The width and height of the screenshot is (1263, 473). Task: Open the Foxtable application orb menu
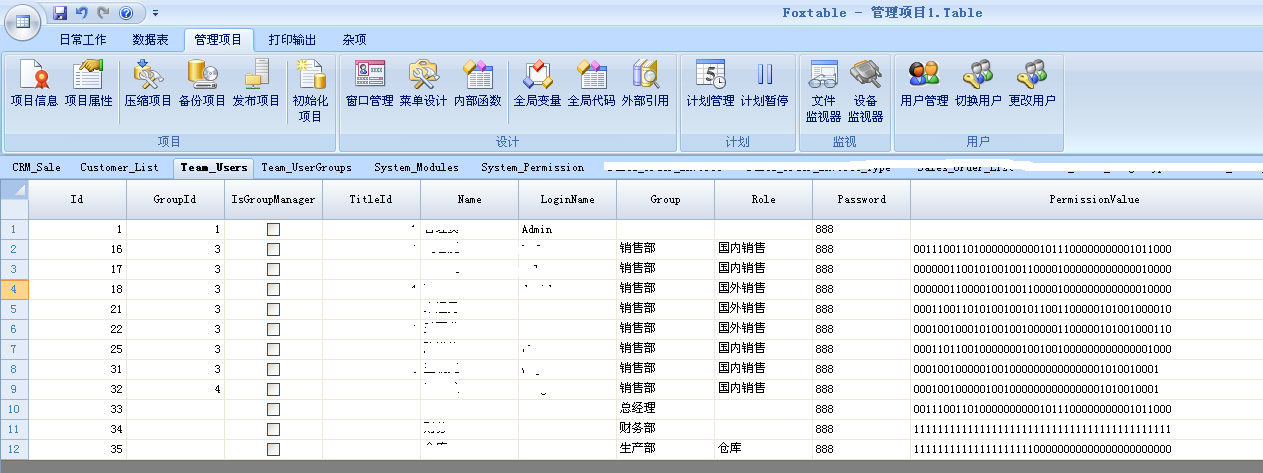click(24, 21)
